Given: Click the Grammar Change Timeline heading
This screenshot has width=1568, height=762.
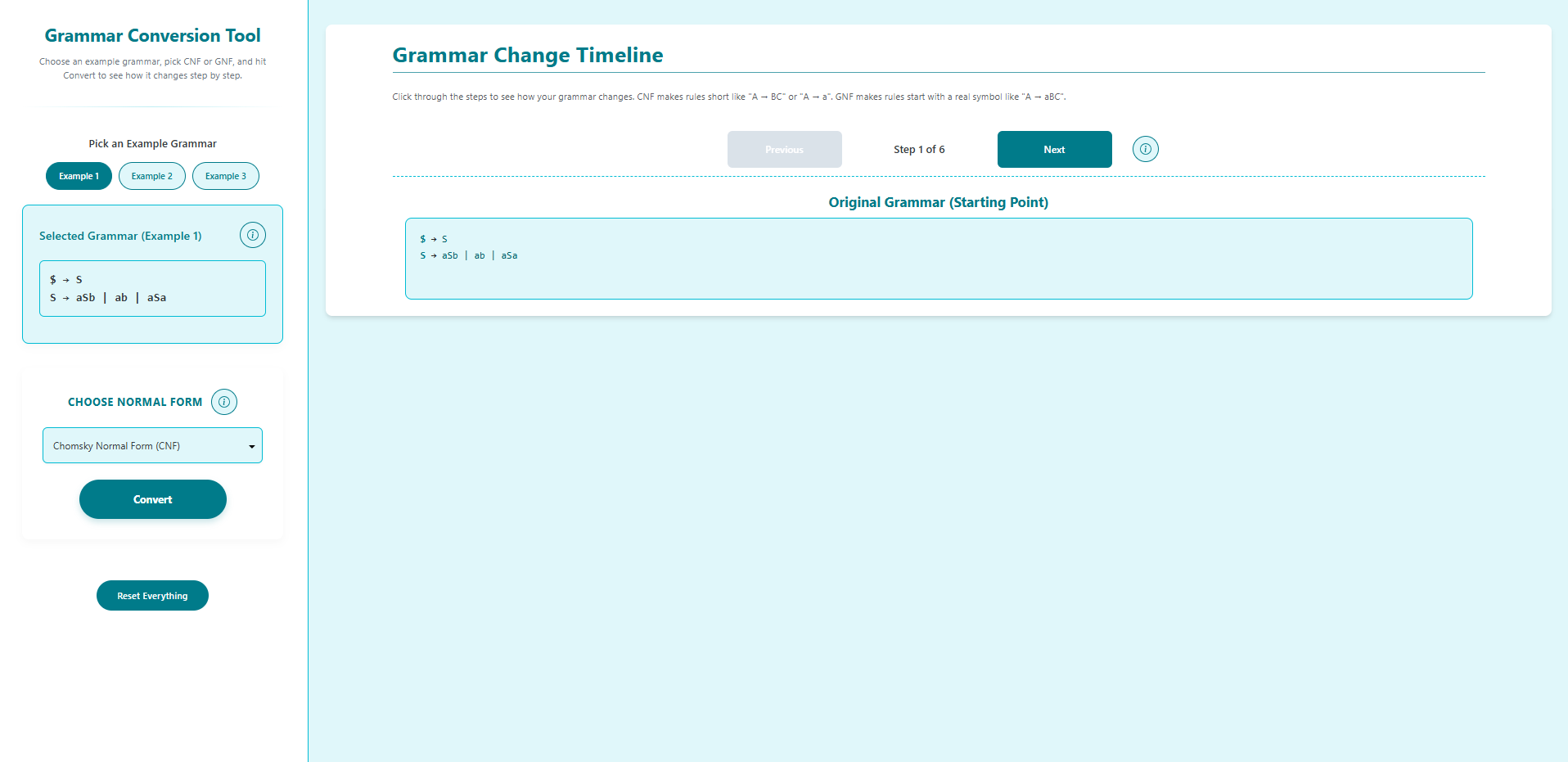Looking at the screenshot, I should click(x=528, y=55).
